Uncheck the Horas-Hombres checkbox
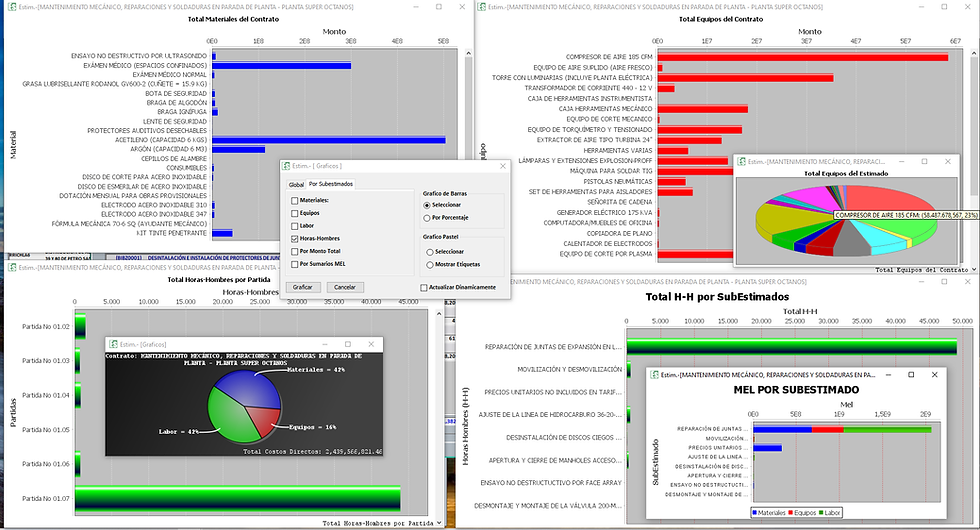Viewport: 980px width, 530px height. click(294, 239)
